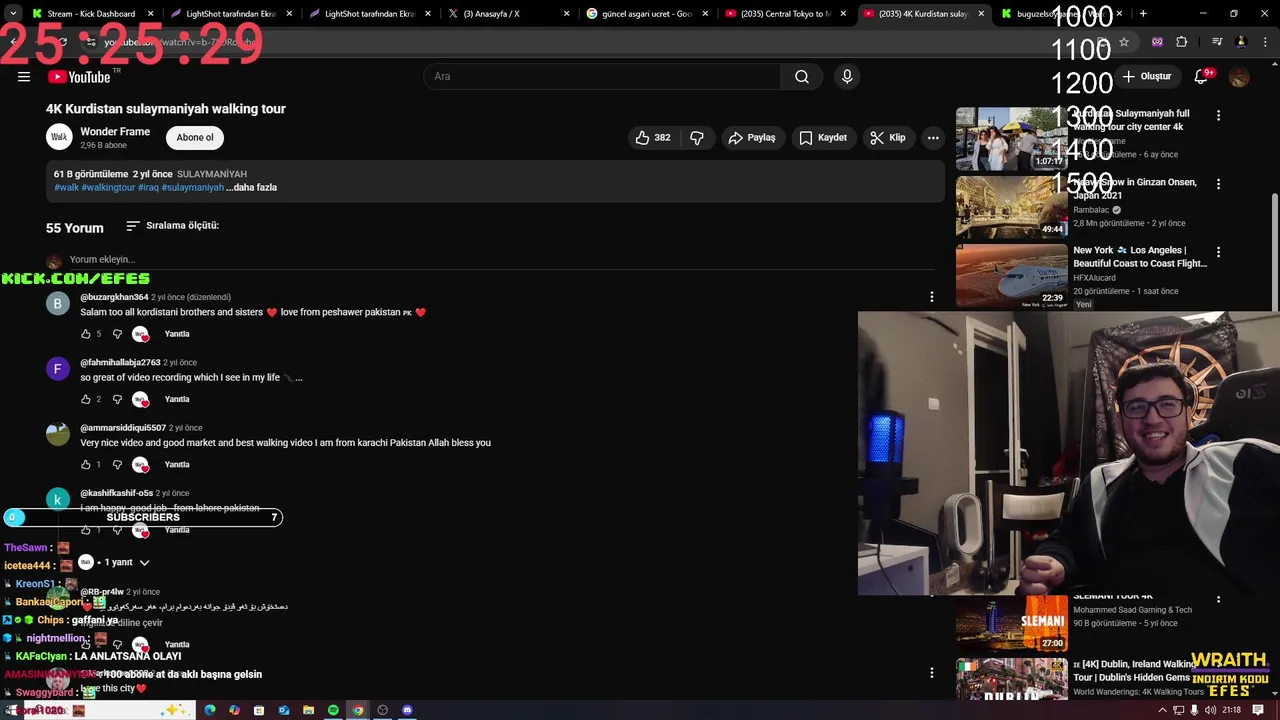This screenshot has width=1280, height=720.
Task: Click the Yorum ekleyin comment box
Action: click(x=500, y=260)
